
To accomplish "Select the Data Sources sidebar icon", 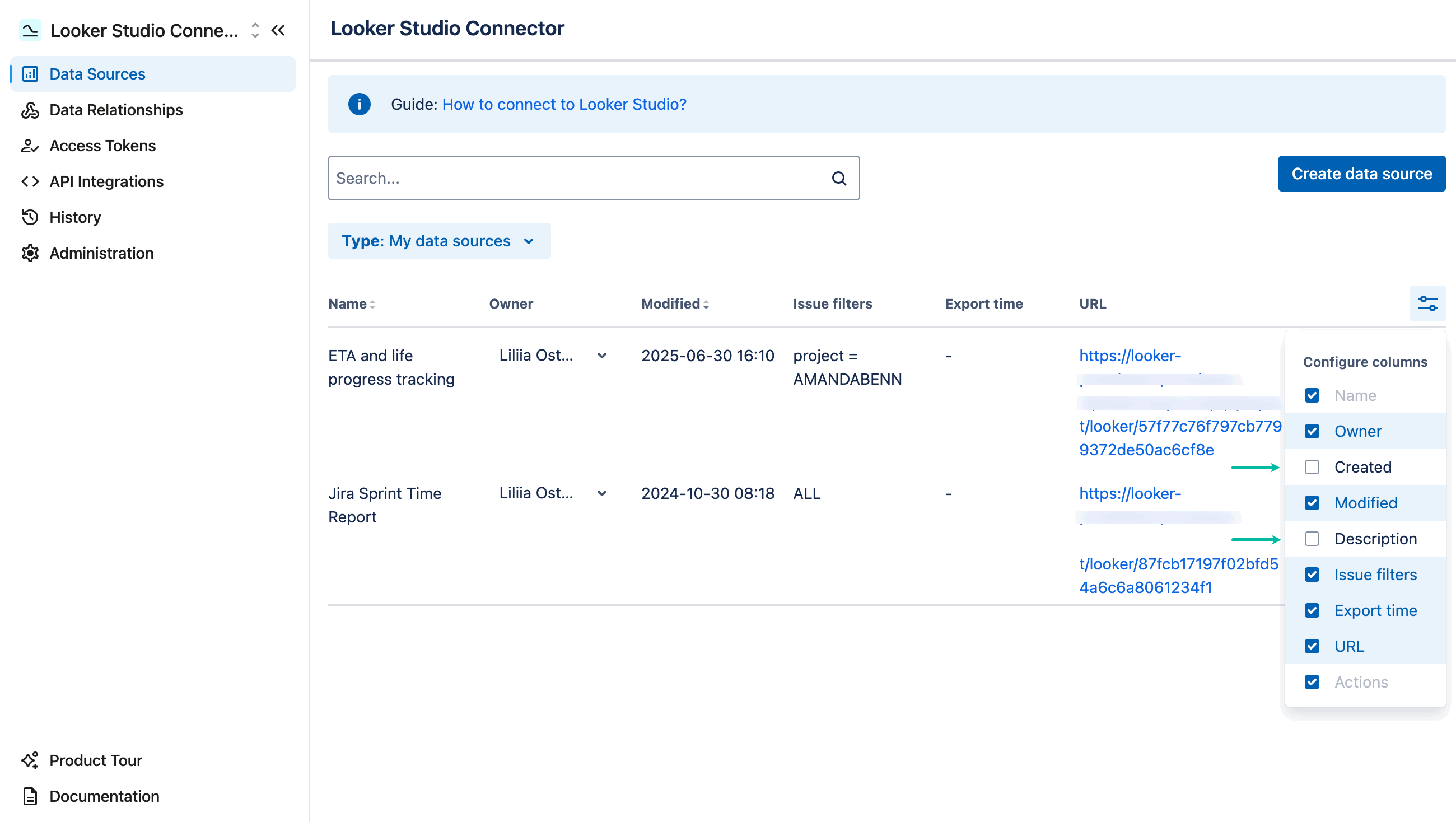I will pos(30,73).
